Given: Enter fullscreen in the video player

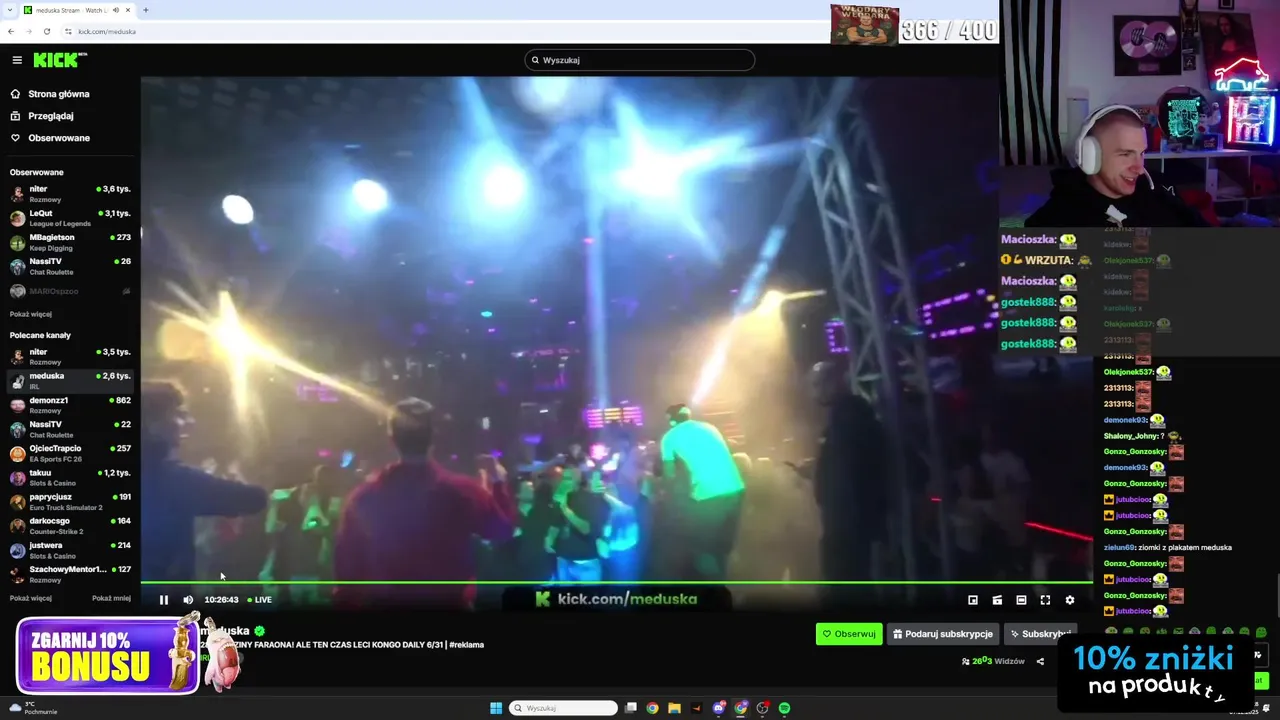Looking at the screenshot, I should pos(1045,600).
